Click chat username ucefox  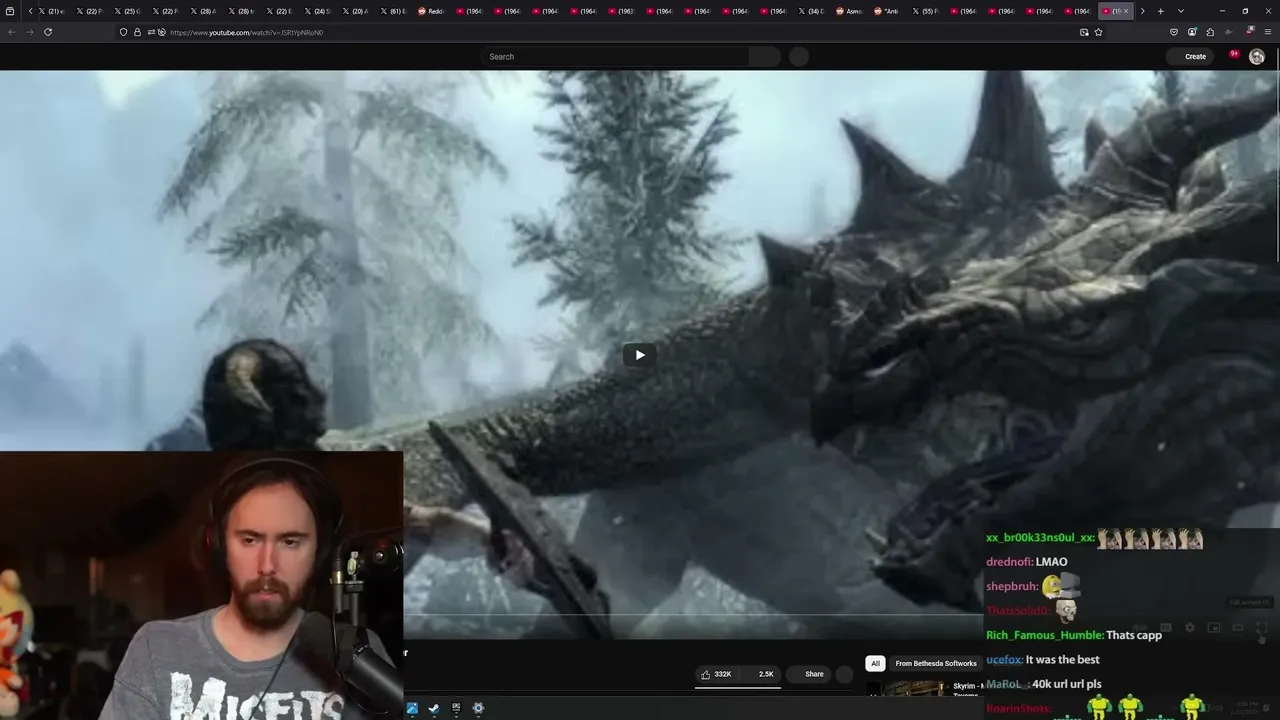(1004, 660)
